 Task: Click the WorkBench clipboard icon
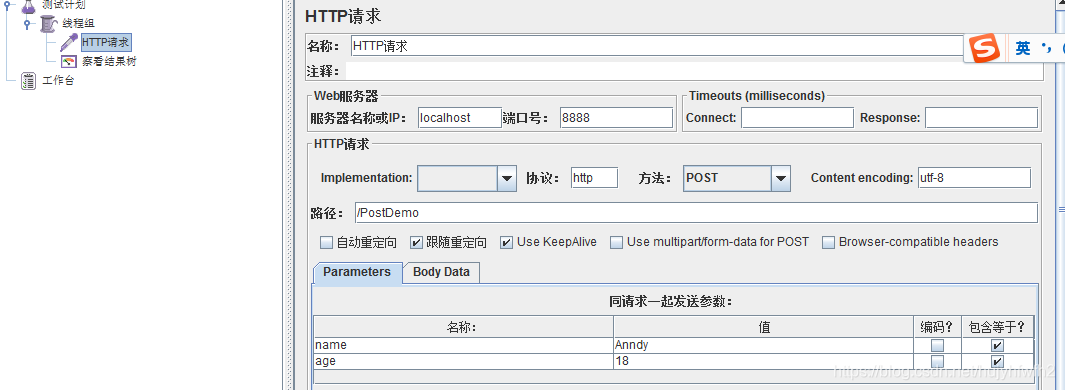pos(29,81)
